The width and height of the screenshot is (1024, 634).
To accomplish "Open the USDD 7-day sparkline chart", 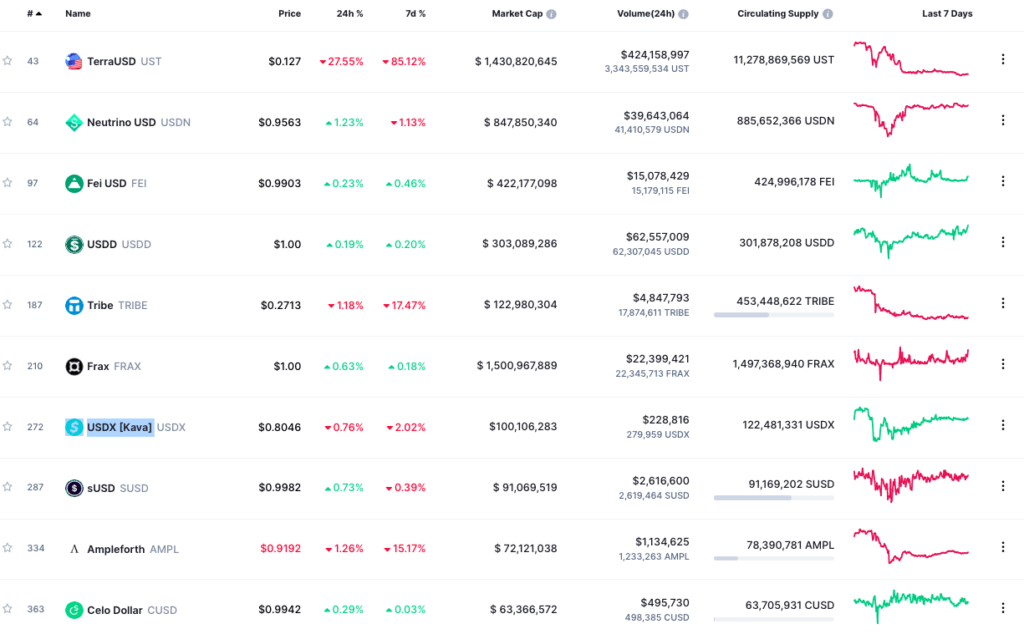I will tap(910, 242).
